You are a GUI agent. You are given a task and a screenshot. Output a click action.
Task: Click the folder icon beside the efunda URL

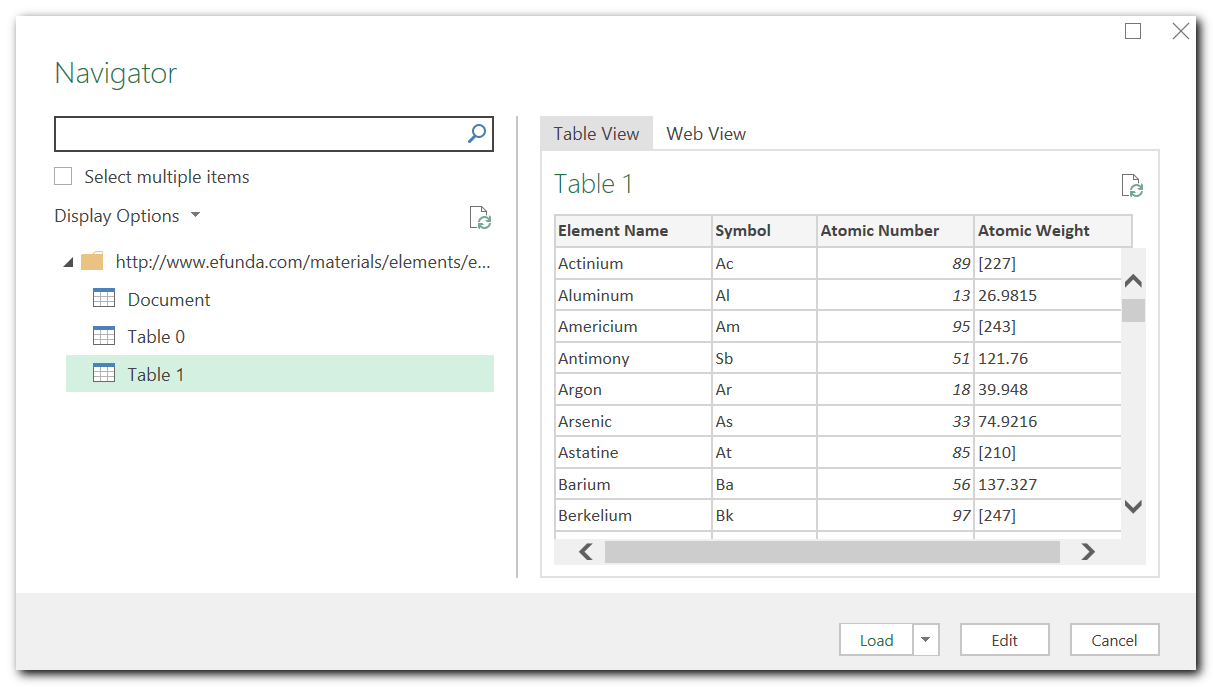click(x=91, y=261)
